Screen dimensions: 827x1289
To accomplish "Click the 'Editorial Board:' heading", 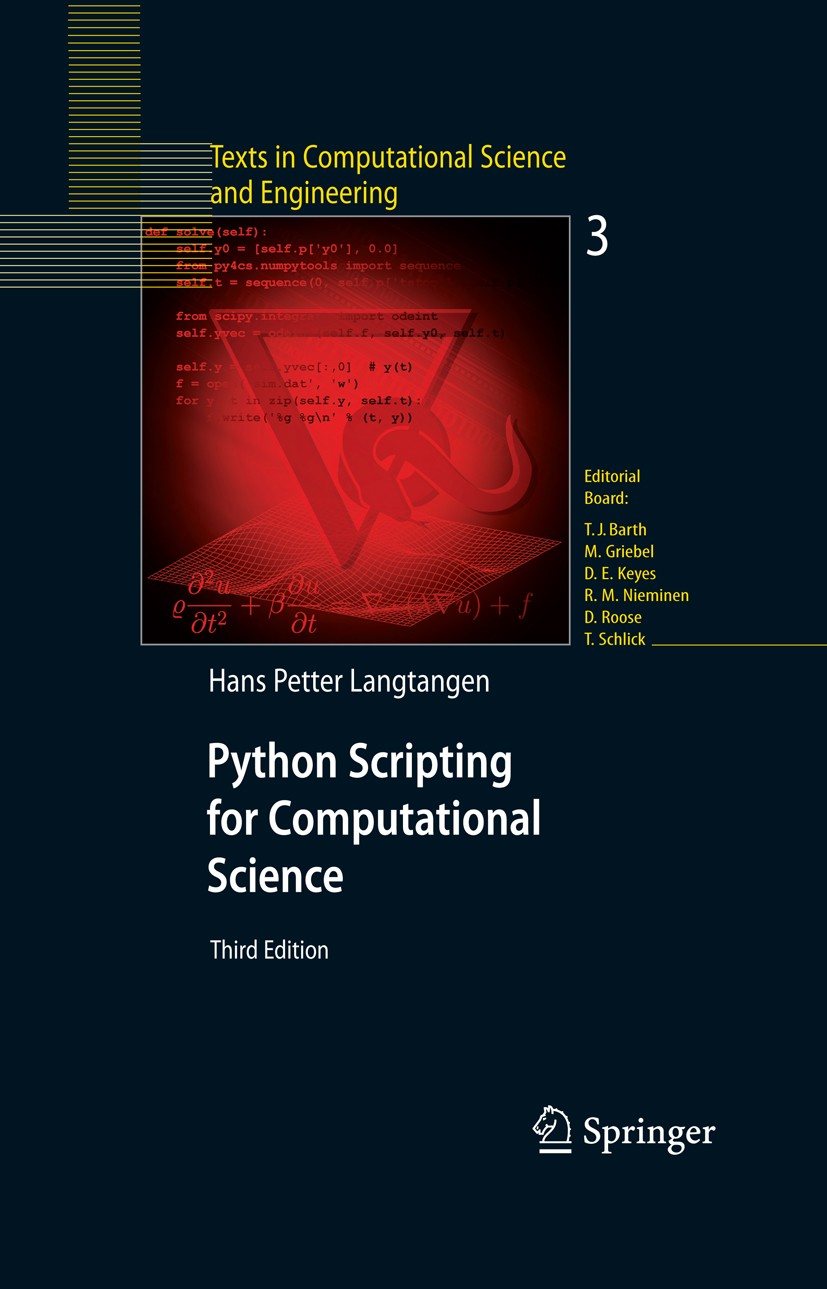I will [612, 487].
